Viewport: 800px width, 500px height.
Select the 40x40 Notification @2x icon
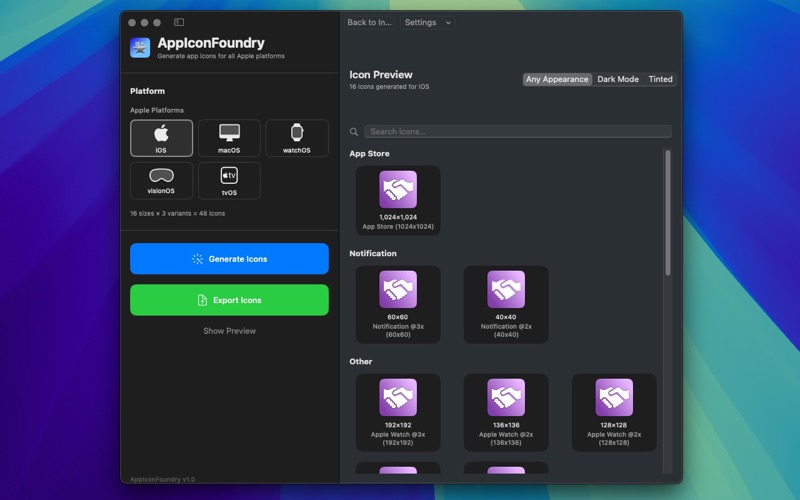(506, 305)
